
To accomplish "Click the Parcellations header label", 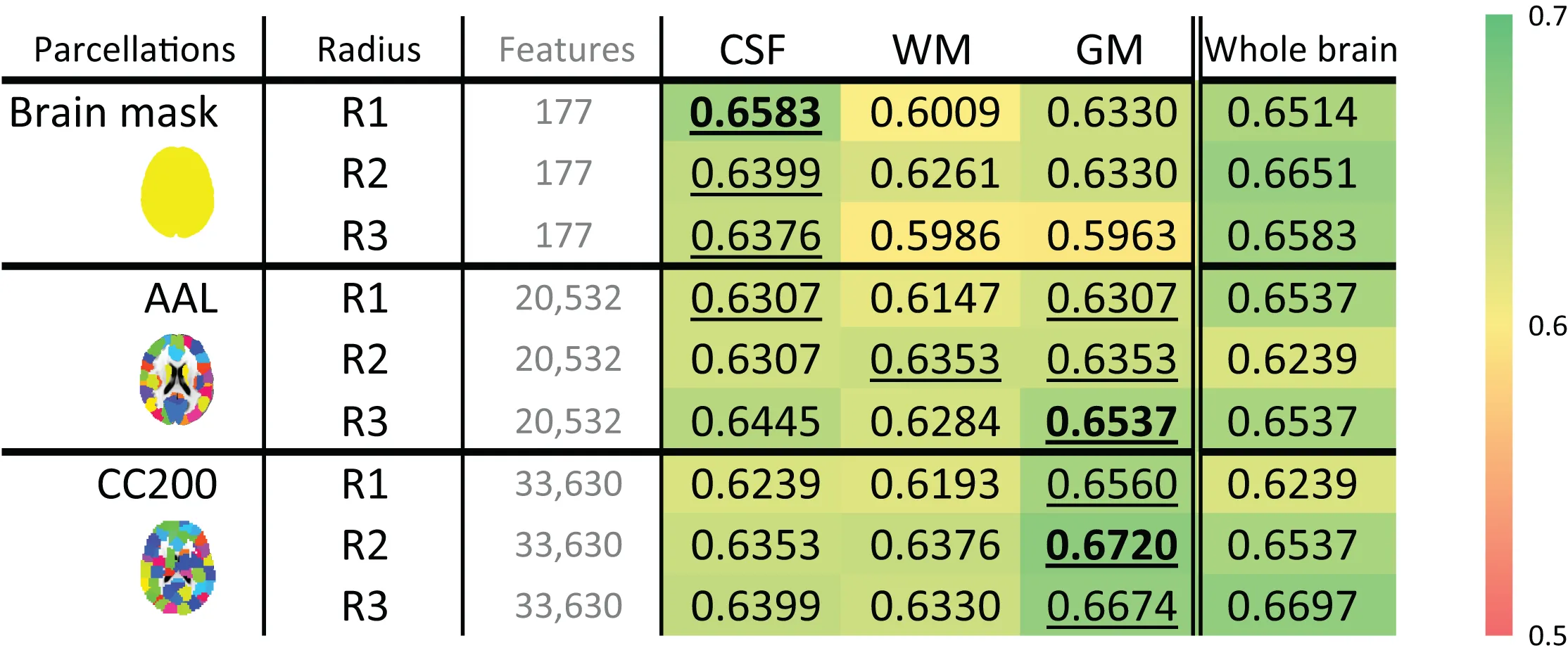I will [x=134, y=50].
